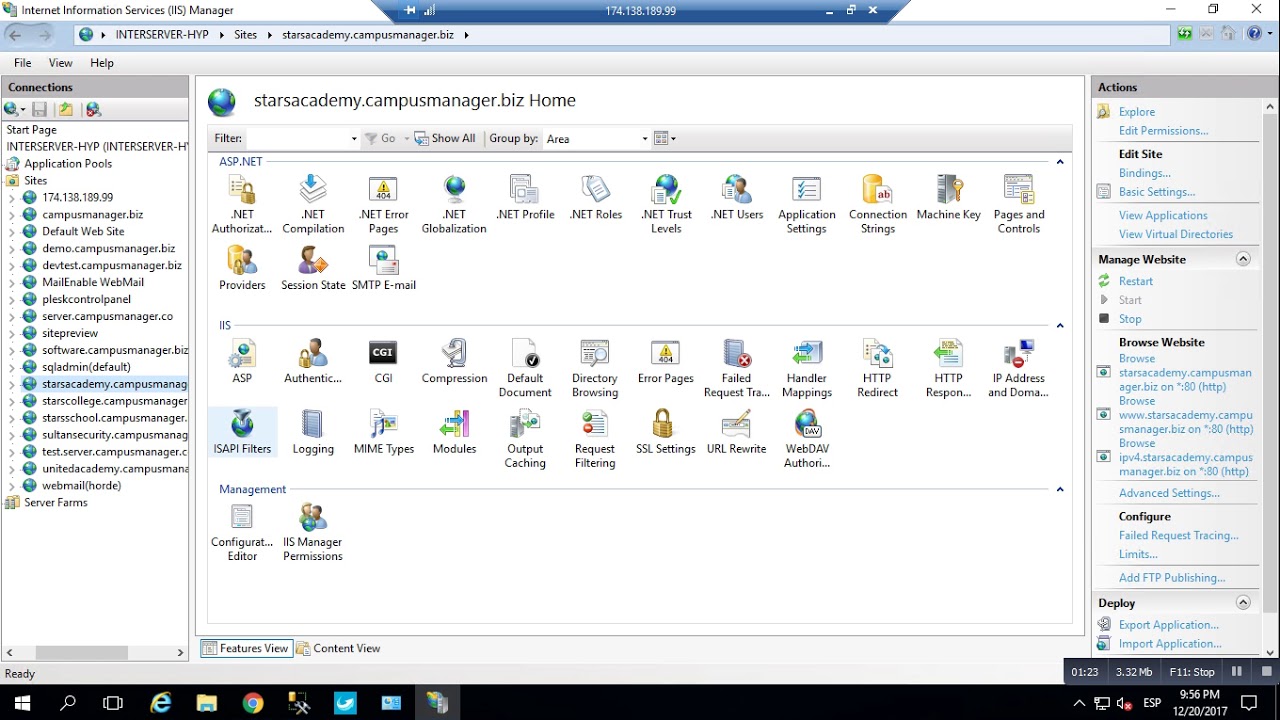Open the .NET Authorization feature icon
This screenshot has width=1280, height=720.
(x=242, y=204)
